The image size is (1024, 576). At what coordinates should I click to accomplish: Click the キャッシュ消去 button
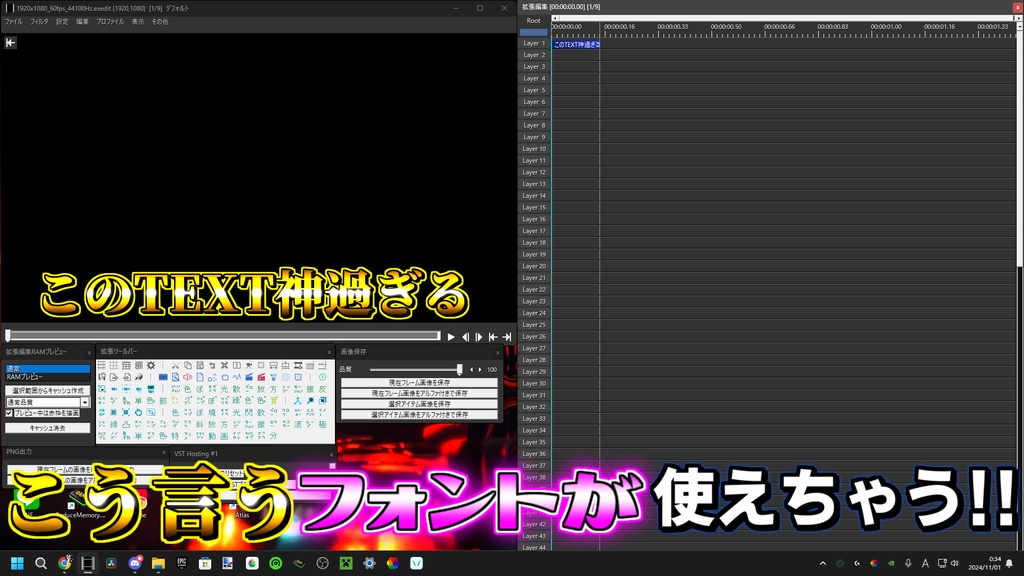(x=48, y=428)
